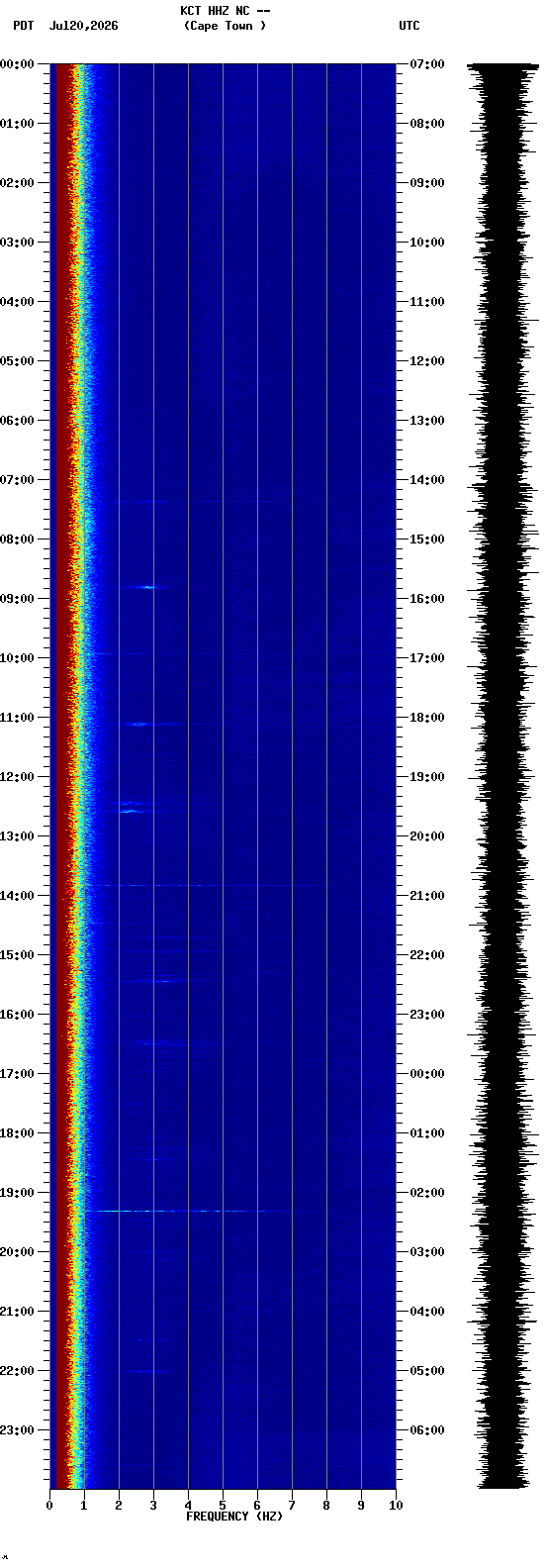Click the station title 'KCT HHZ NC --'
Viewport: 546px width, 1568px height.
pos(226,11)
